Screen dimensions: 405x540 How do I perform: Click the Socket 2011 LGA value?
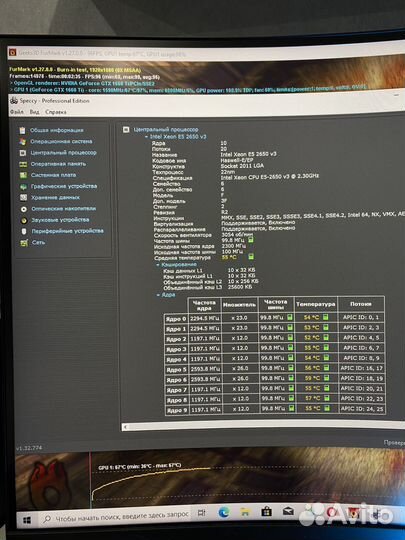coord(242,166)
